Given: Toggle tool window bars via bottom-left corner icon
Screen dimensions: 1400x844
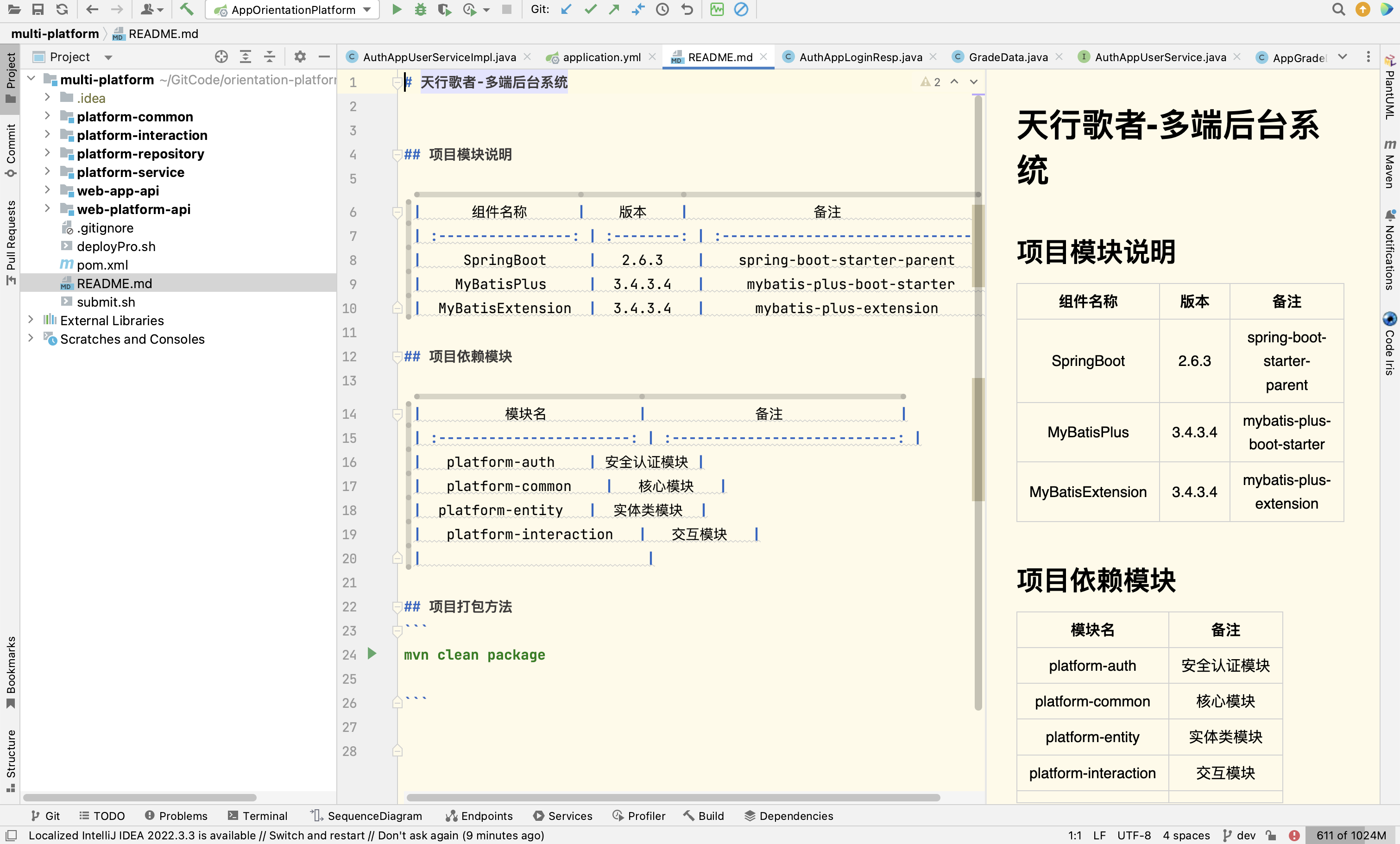Looking at the screenshot, I should click(x=11, y=835).
